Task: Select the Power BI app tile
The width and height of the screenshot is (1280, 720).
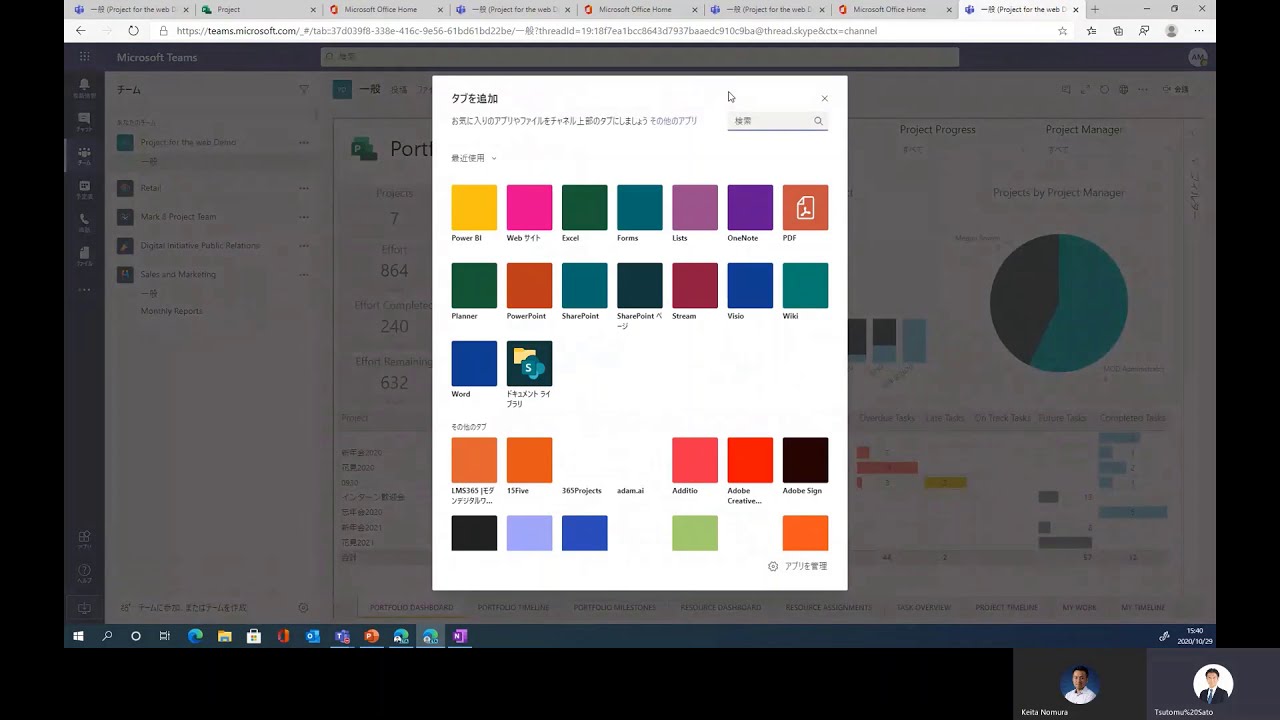Action: point(474,208)
